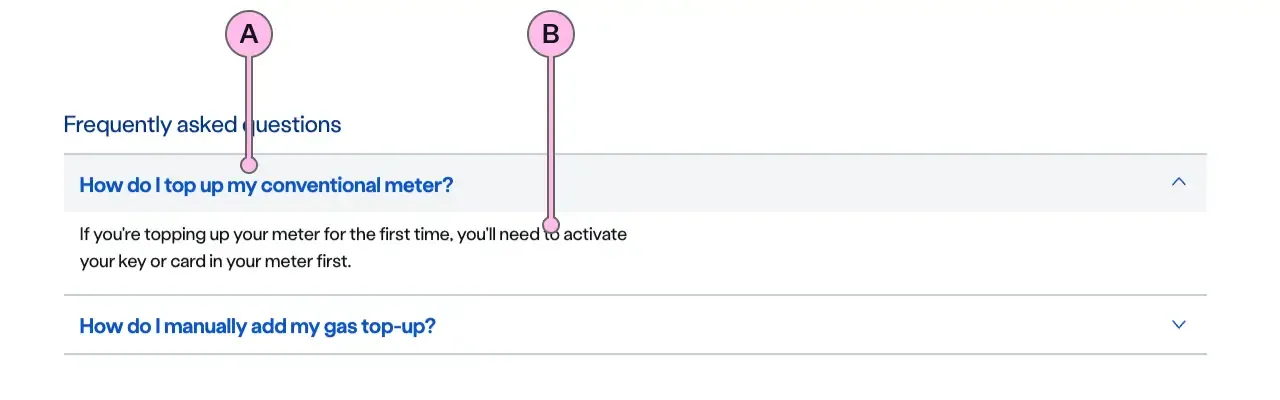Collapse the conventional meter question with up chevron
Viewport: 1280px width, 400px height.
[1179, 182]
